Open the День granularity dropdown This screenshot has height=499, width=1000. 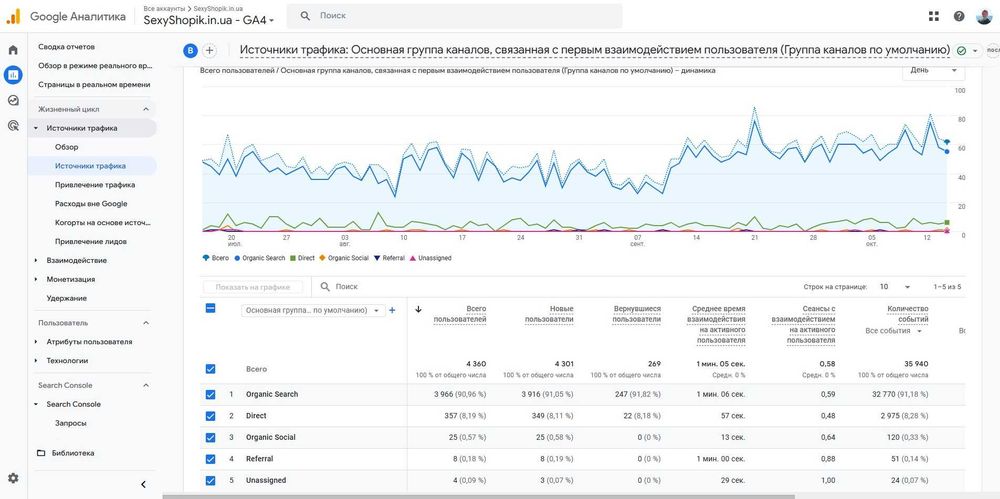(934, 70)
